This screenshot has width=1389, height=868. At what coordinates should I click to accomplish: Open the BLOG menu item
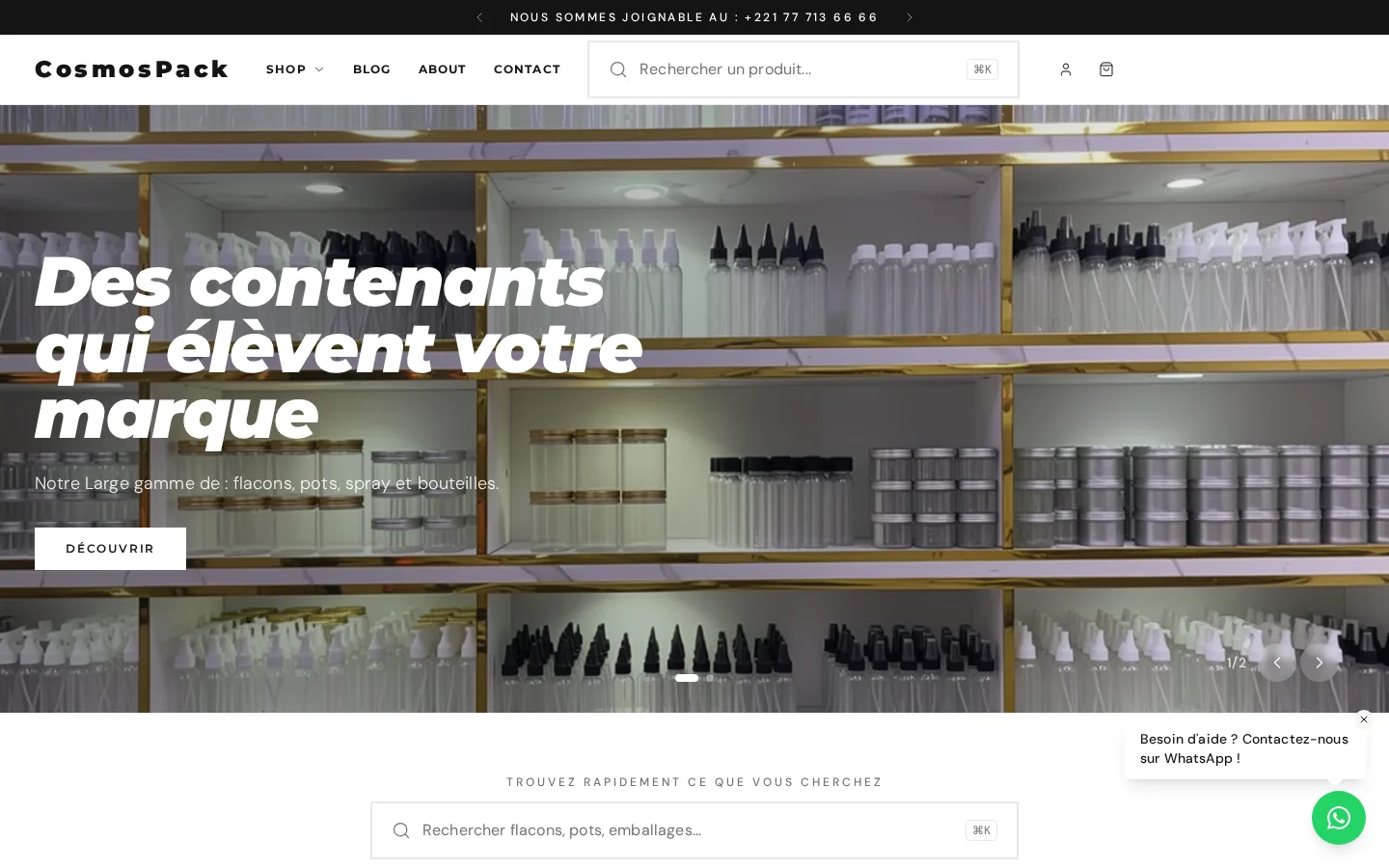371,69
